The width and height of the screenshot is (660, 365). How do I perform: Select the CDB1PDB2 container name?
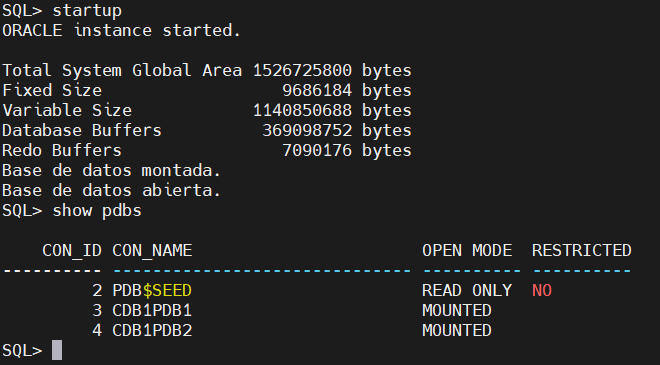(152, 330)
